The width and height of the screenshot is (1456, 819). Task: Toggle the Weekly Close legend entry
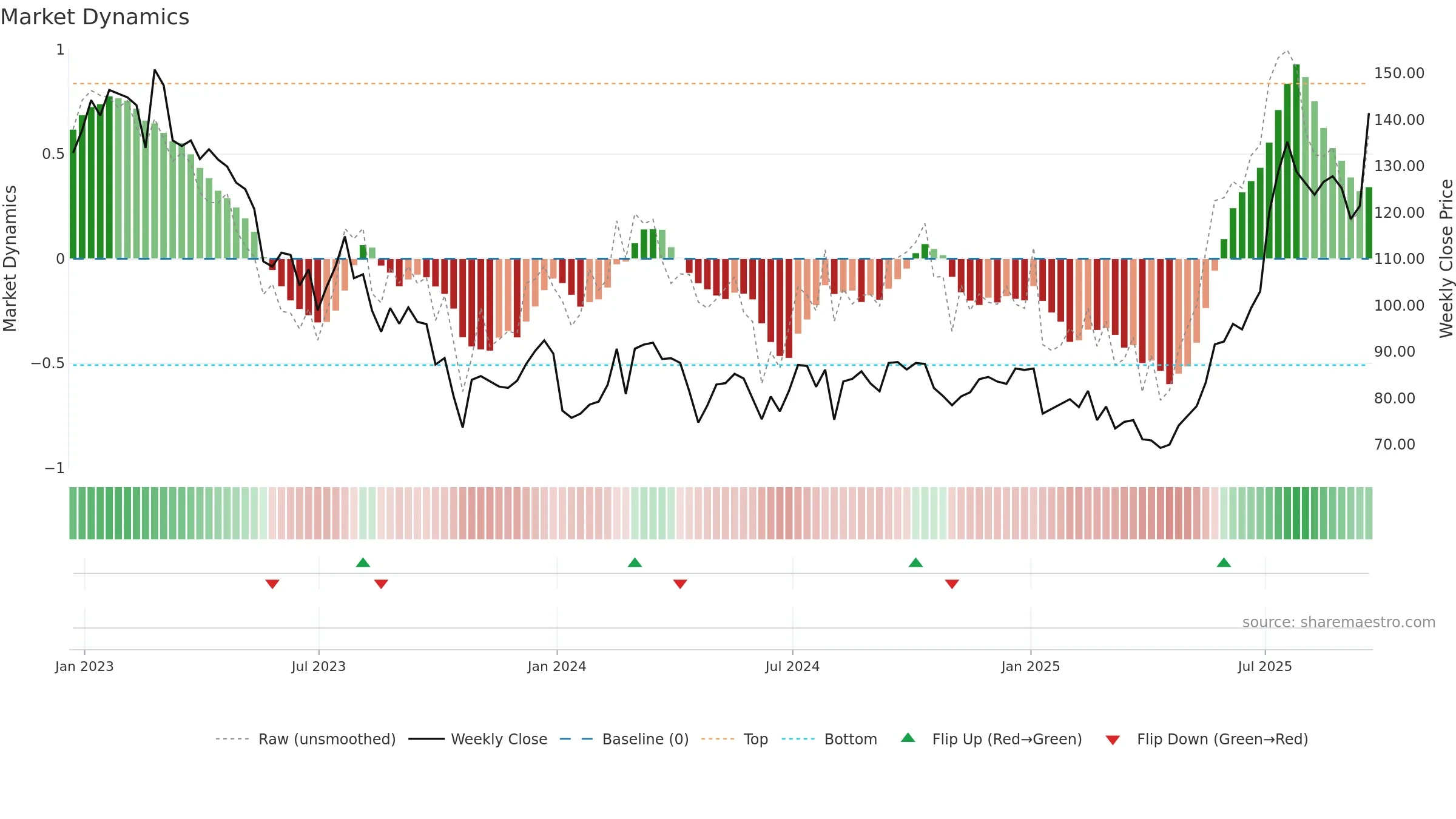click(x=478, y=739)
